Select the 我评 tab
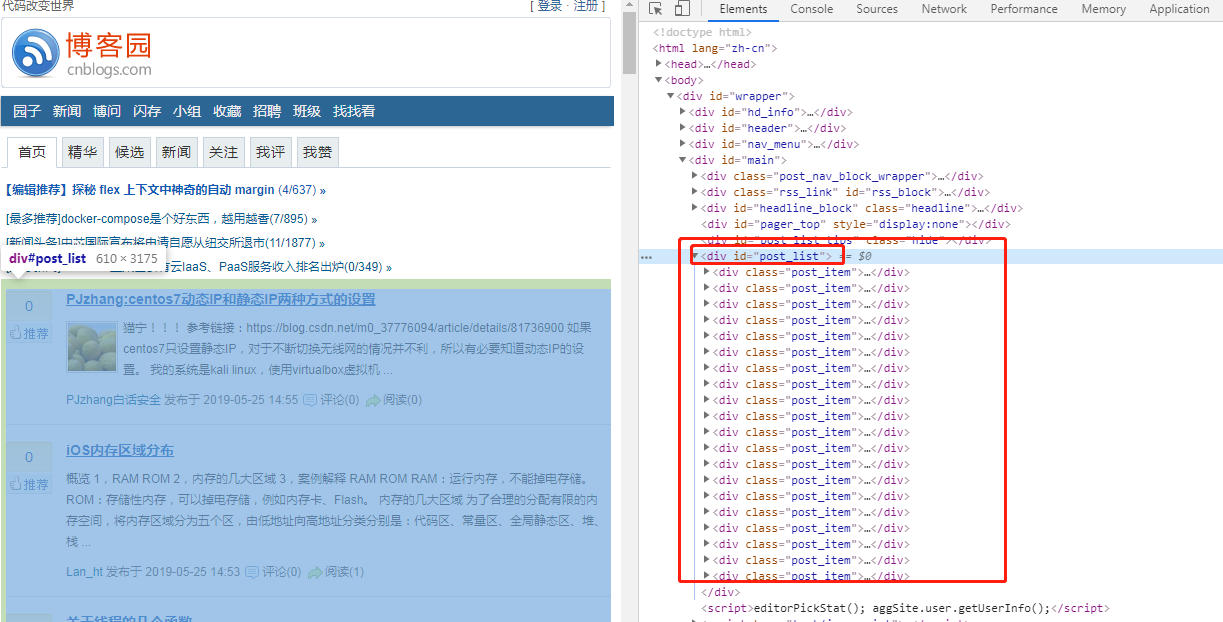Screen dimensions: 1223x622 click(x=270, y=152)
